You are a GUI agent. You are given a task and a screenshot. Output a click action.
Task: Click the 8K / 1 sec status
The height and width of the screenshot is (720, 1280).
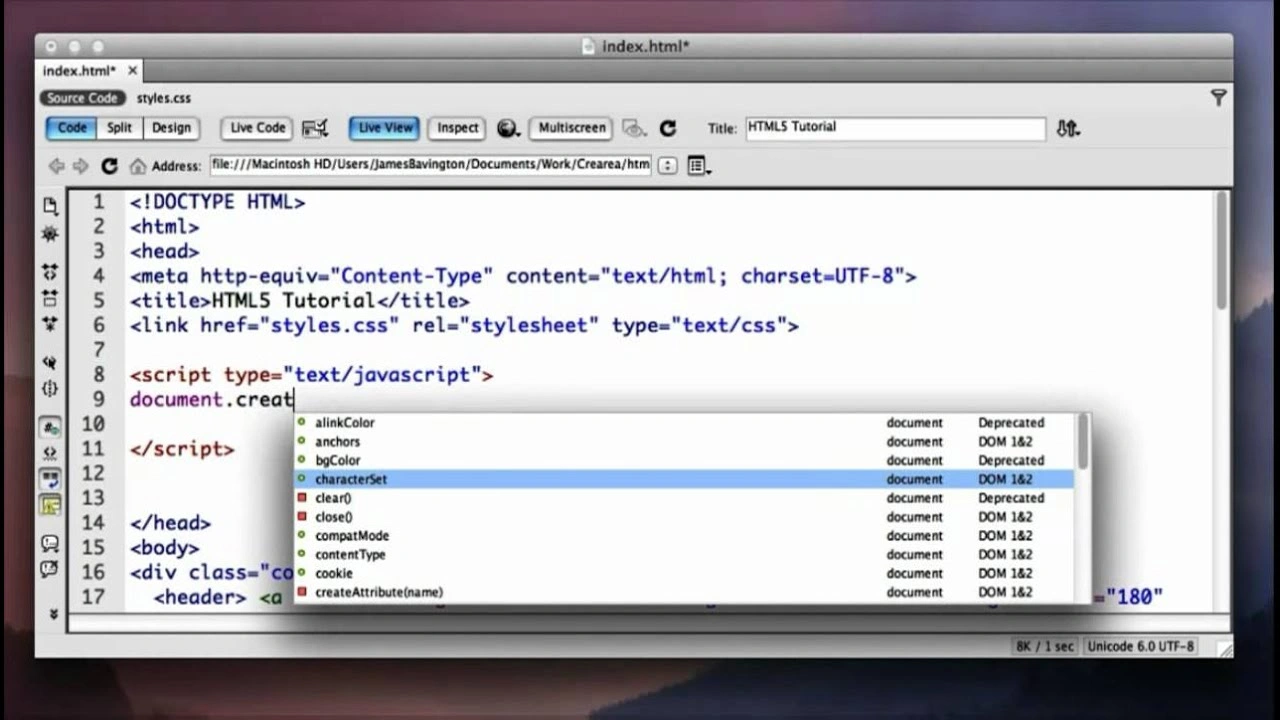[1044, 647]
